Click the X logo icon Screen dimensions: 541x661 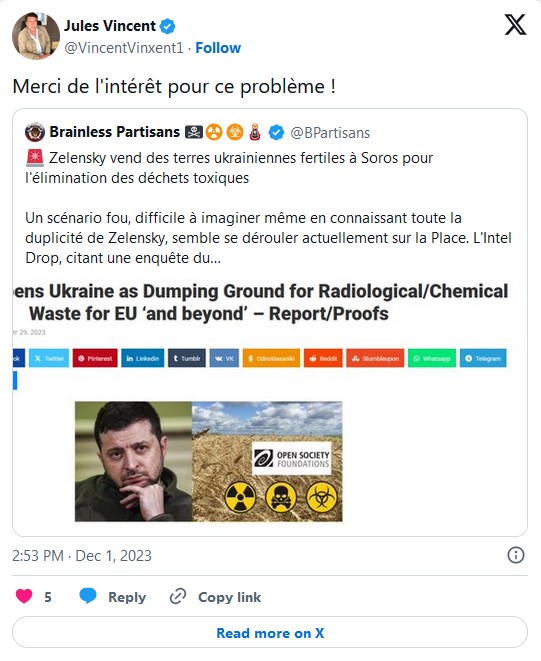click(x=515, y=24)
